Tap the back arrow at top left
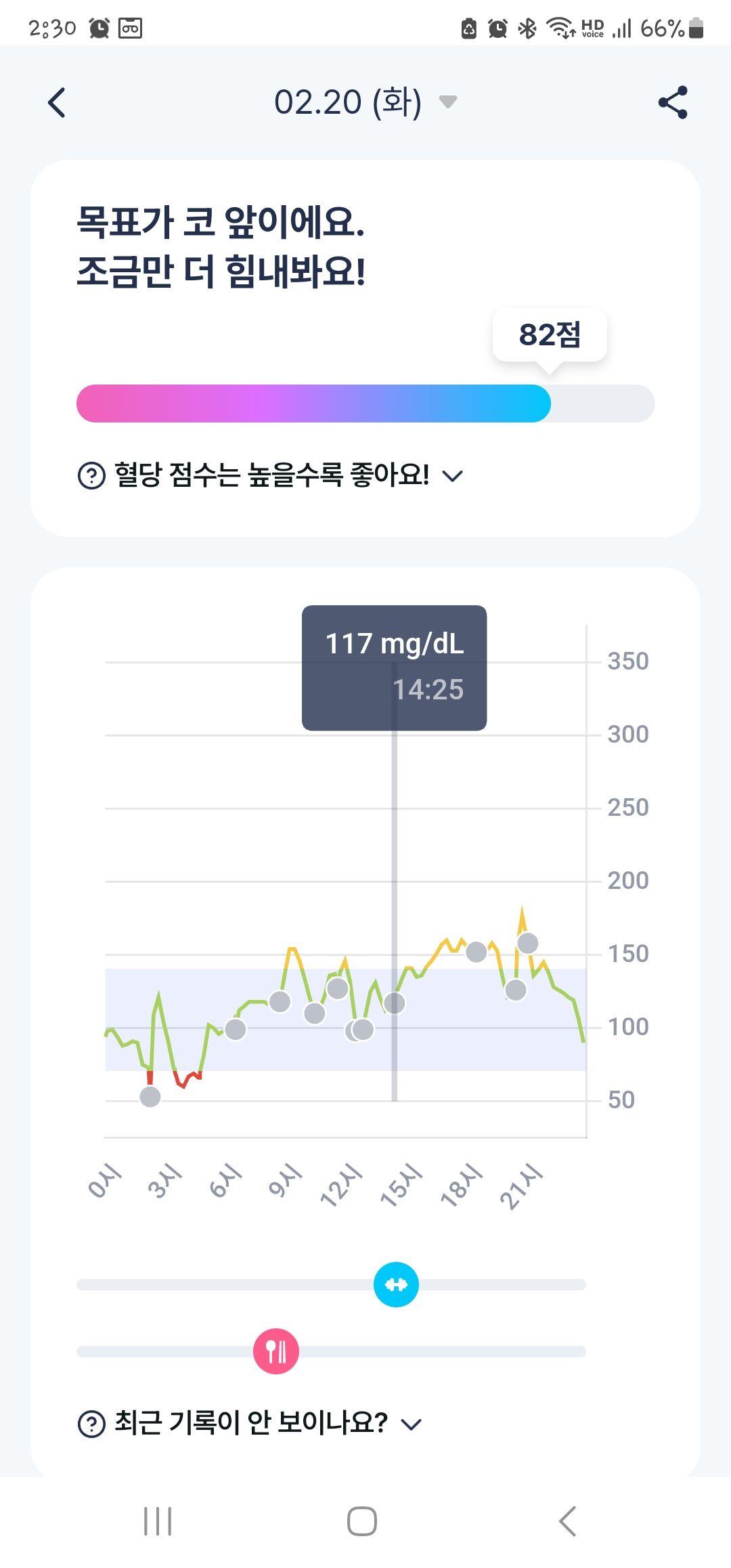This screenshot has width=731, height=1568. pyautogui.click(x=57, y=103)
